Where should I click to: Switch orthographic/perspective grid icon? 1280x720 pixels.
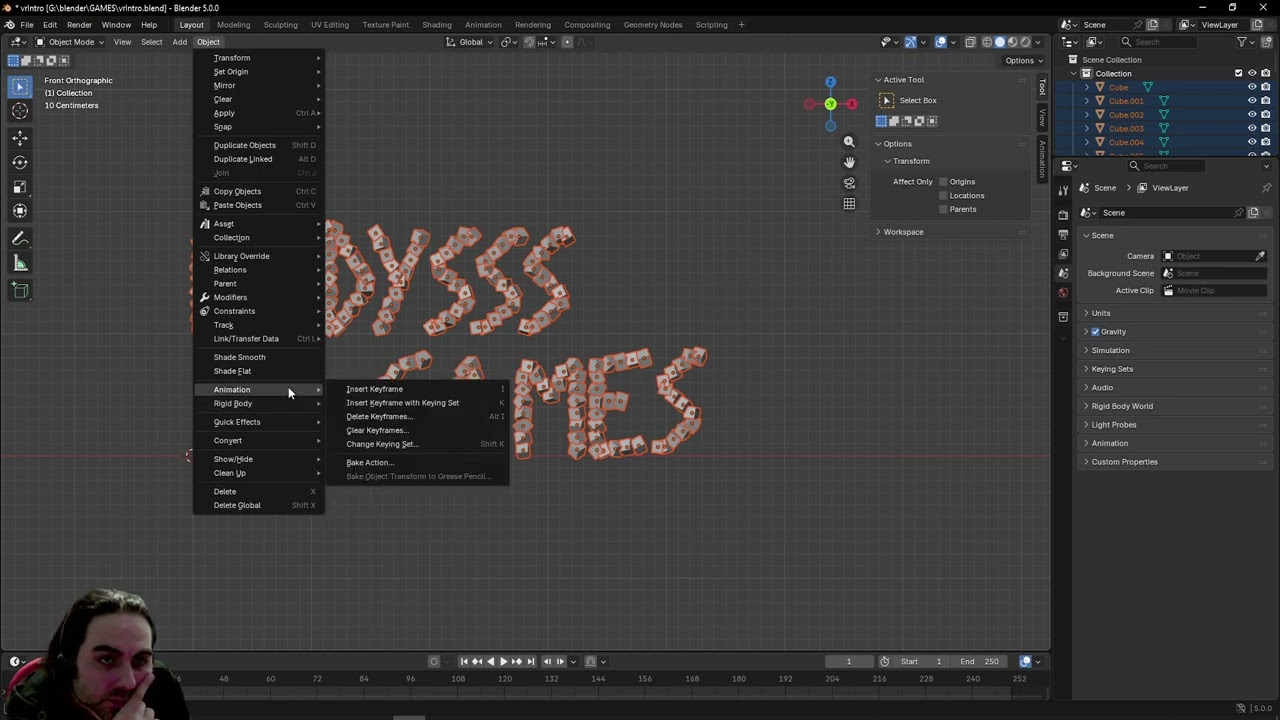pos(849,204)
